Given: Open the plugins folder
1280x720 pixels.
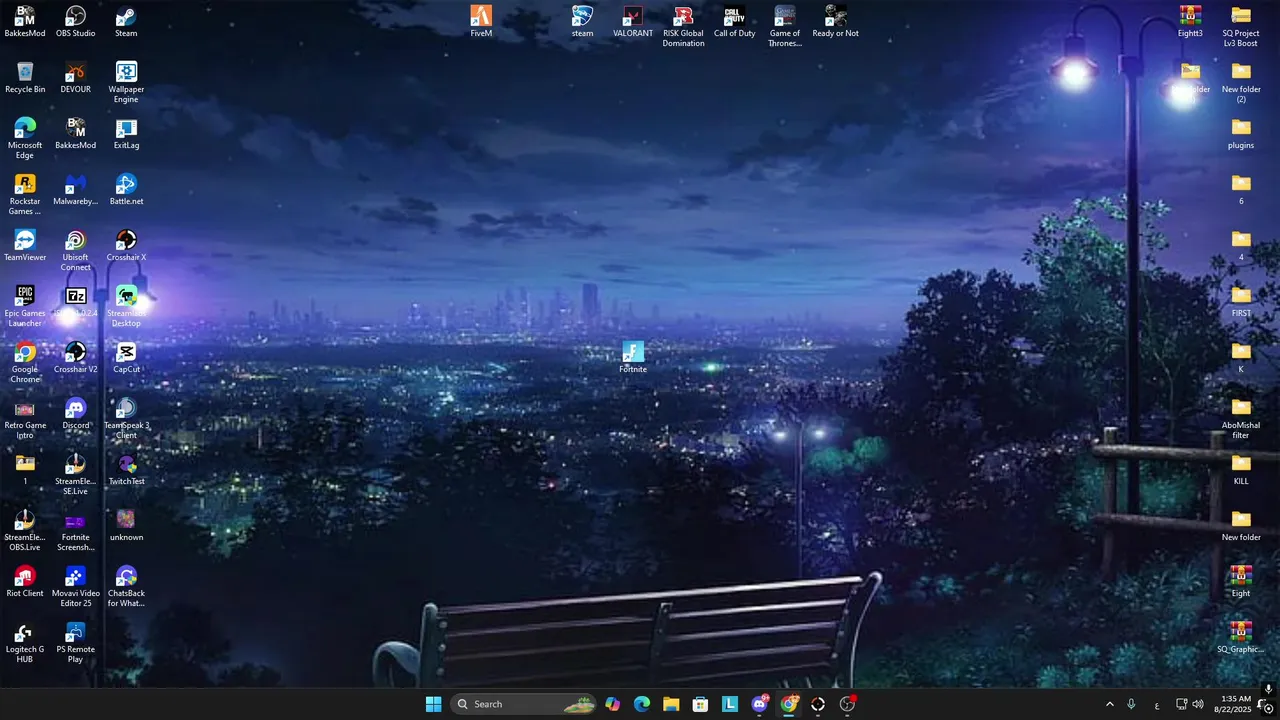Looking at the screenshot, I should click(x=1241, y=134).
